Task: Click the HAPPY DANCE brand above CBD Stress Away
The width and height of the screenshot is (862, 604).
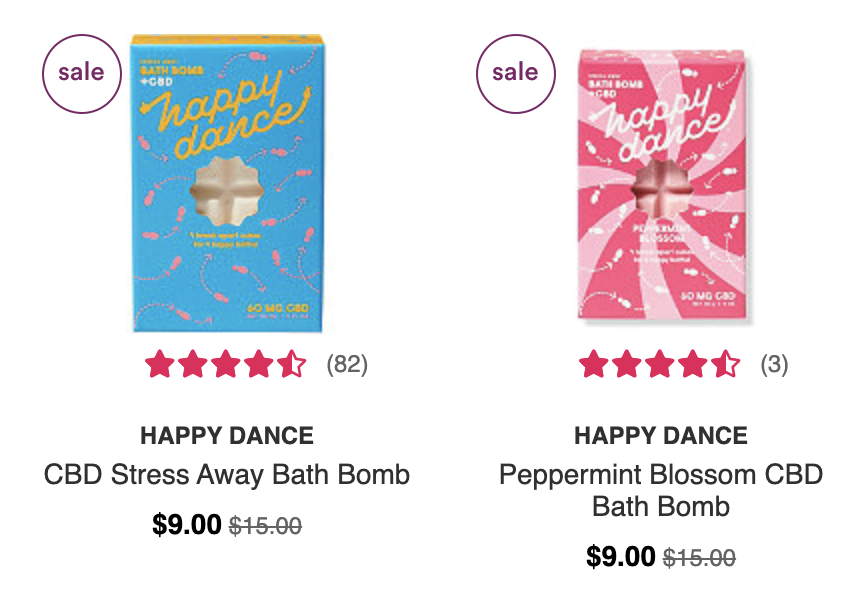Action: coord(227,436)
